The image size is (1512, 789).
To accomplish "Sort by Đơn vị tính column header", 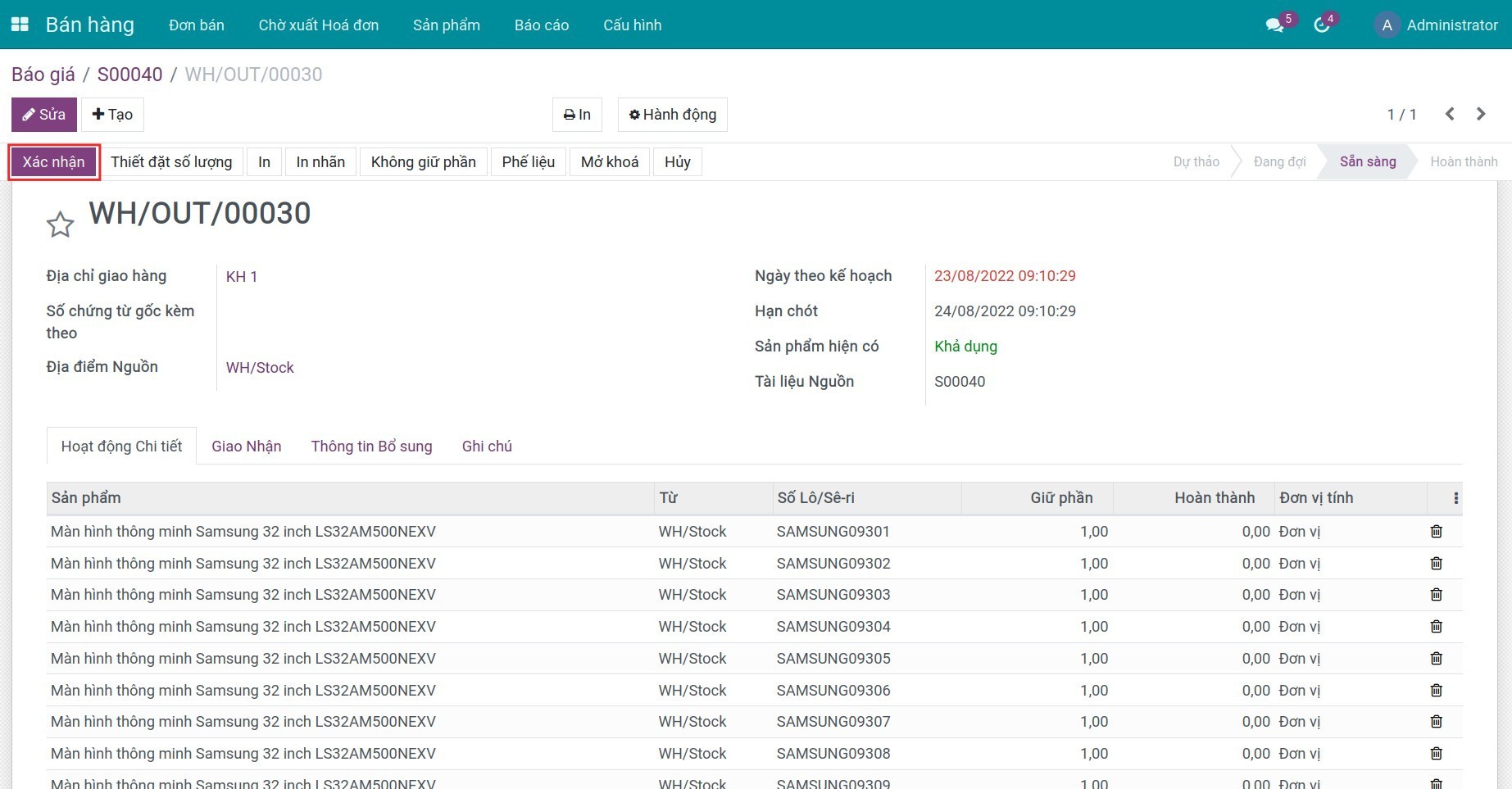I will pyautogui.click(x=1351, y=498).
